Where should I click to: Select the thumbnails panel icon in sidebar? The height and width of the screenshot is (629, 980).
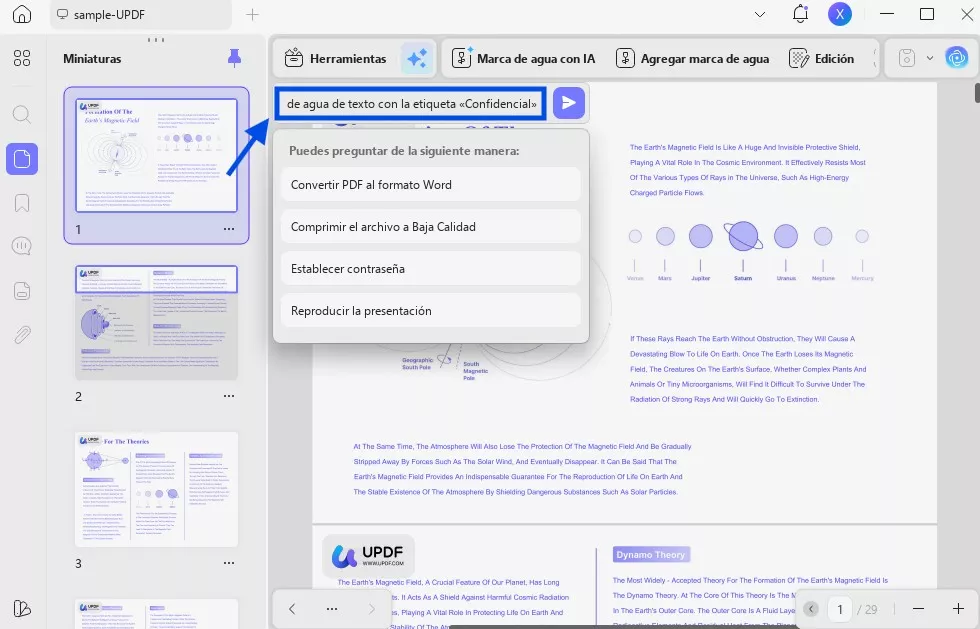click(x=22, y=159)
